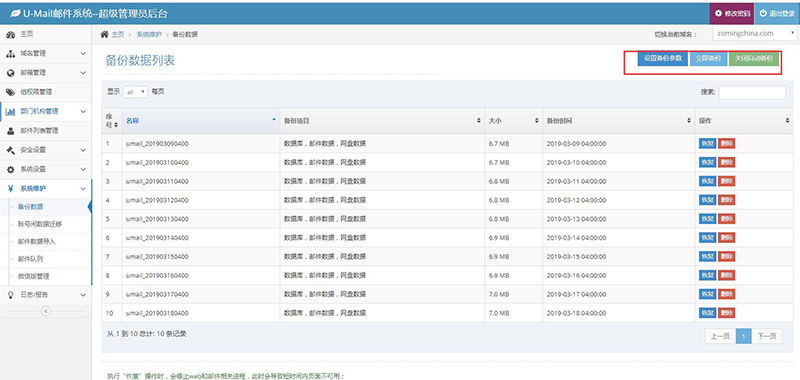The image size is (800, 380).
Task: Click 恢复 for umail_201903090400
Action: [x=707, y=144]
